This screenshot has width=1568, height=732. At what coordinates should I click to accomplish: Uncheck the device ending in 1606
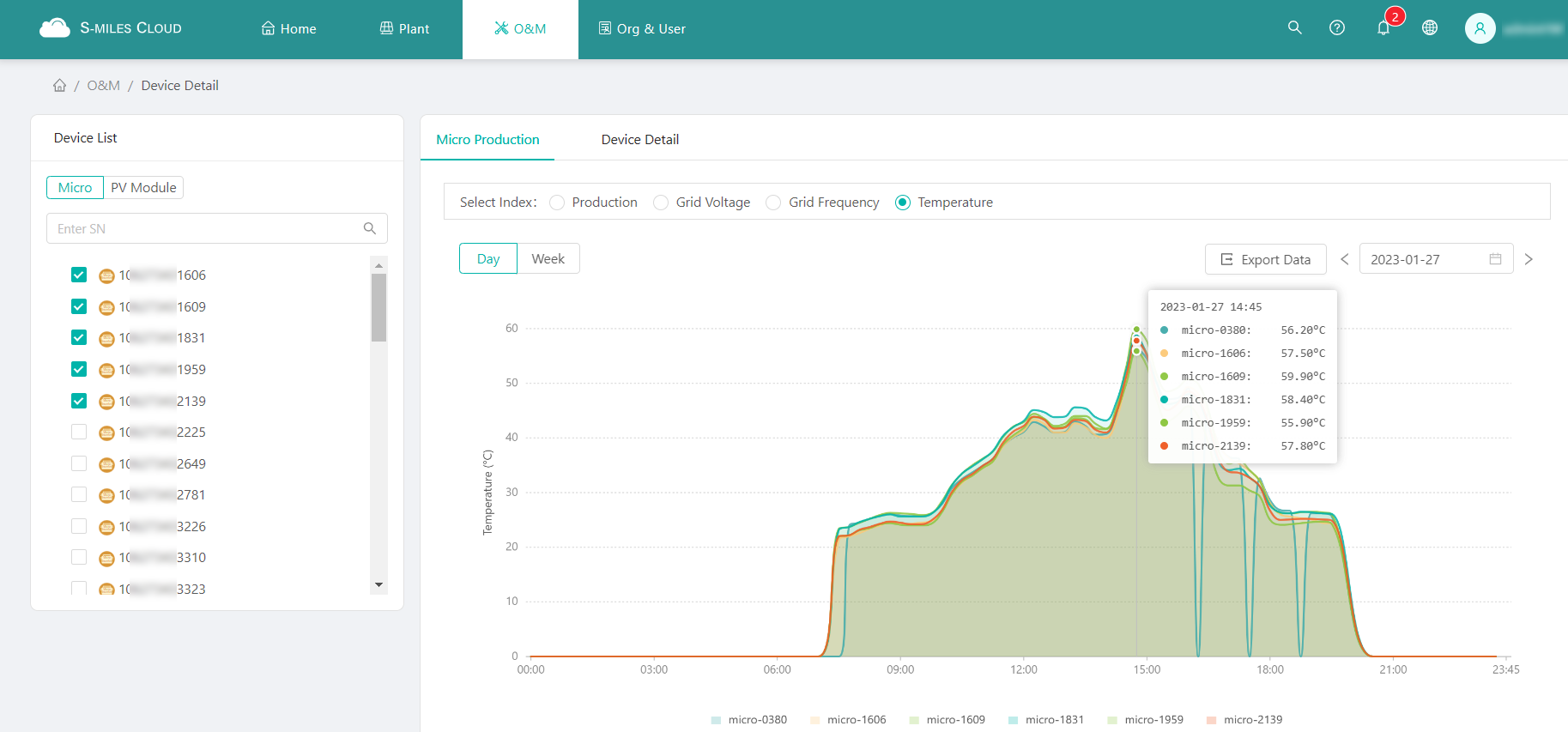point(79,275)
